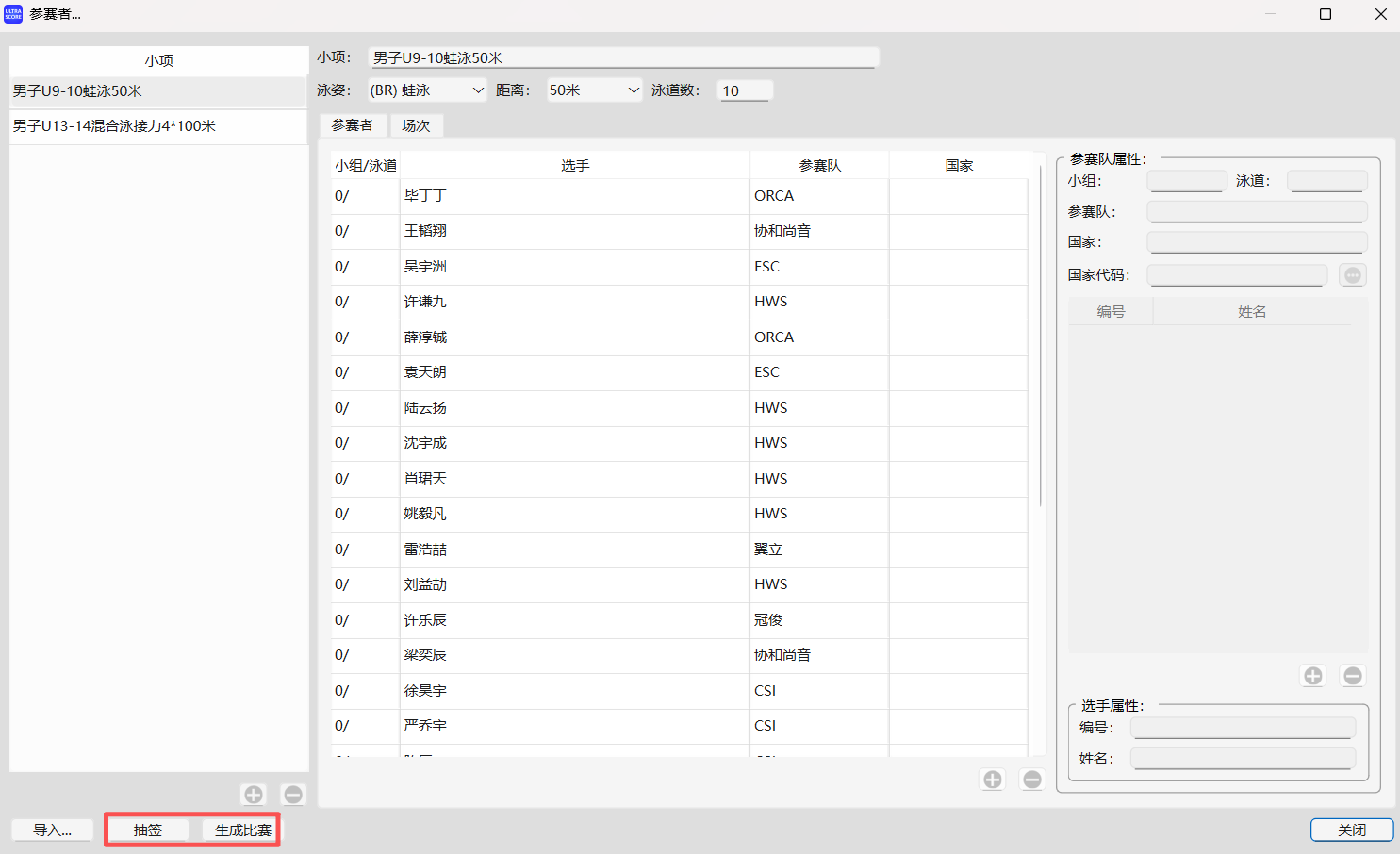Click the 抽签 draw button
The height and width of the screenshot is (854, 1400).
tap(148, 829)
